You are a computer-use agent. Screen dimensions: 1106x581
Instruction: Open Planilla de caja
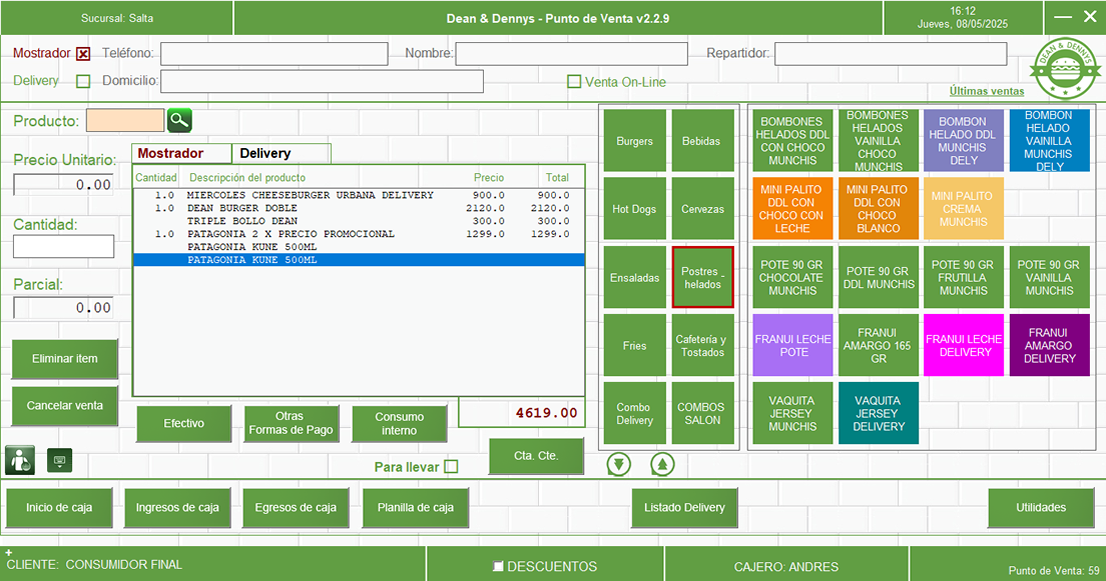point(415,507)
